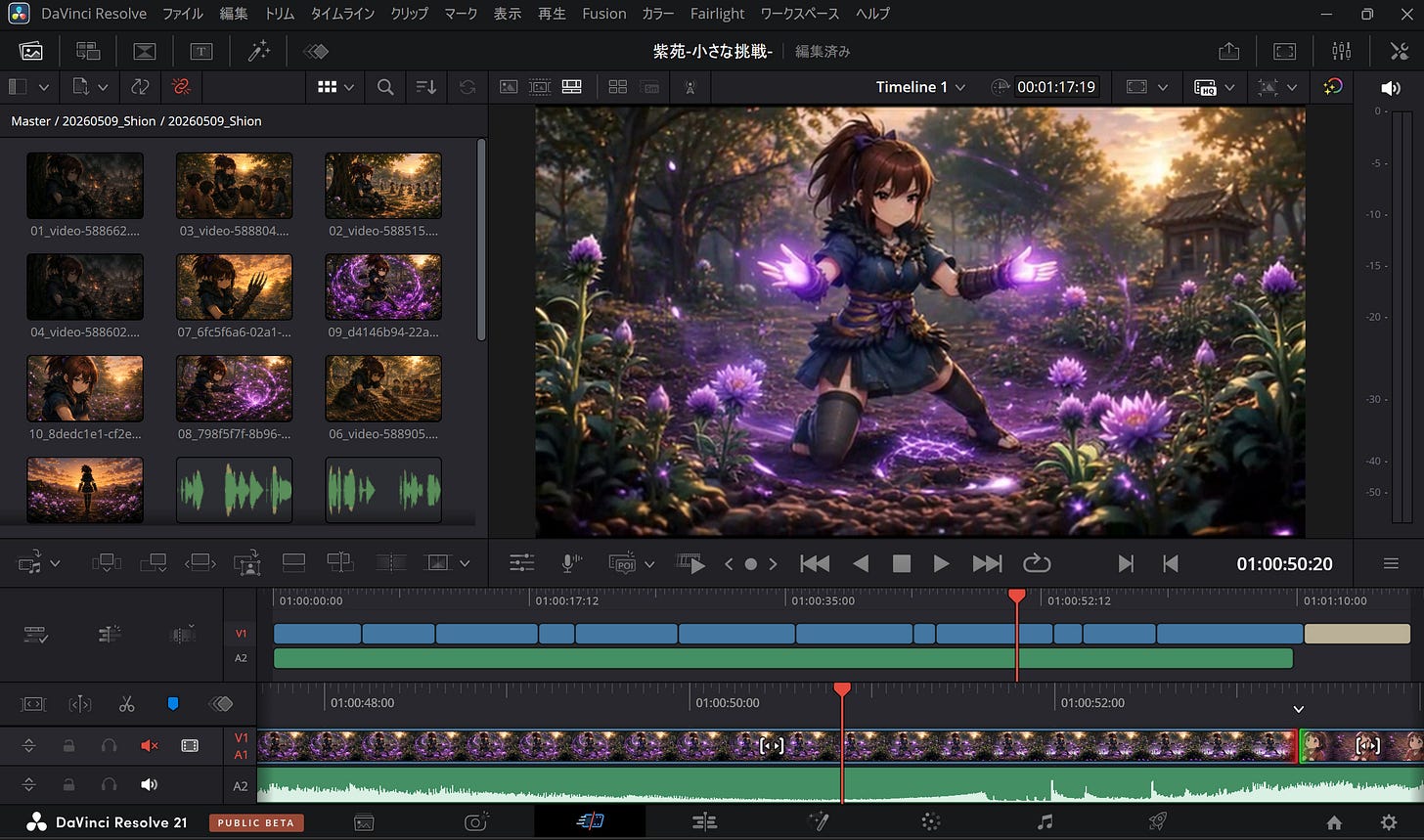Open the Media Pool panel
This screenshot has width=1424, height=840.
coord(31,51)
